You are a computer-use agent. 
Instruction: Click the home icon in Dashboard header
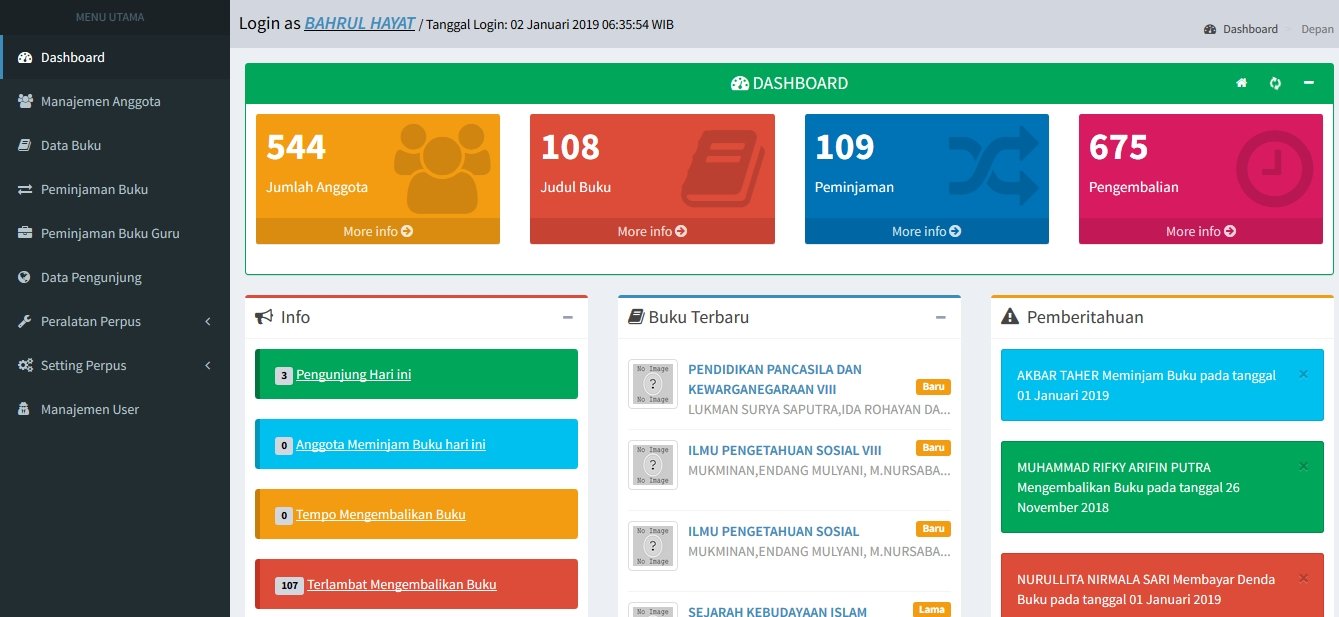pos(1241,83)
